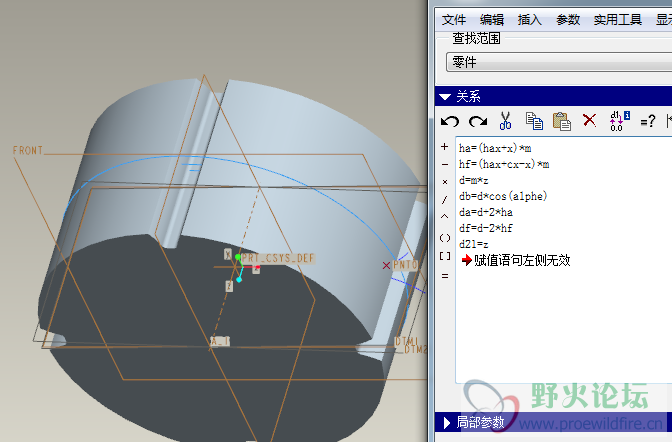This screenshot has height=442, width=672.
Task: Select the DTM1 datum plane label
Action: [406, 341]
